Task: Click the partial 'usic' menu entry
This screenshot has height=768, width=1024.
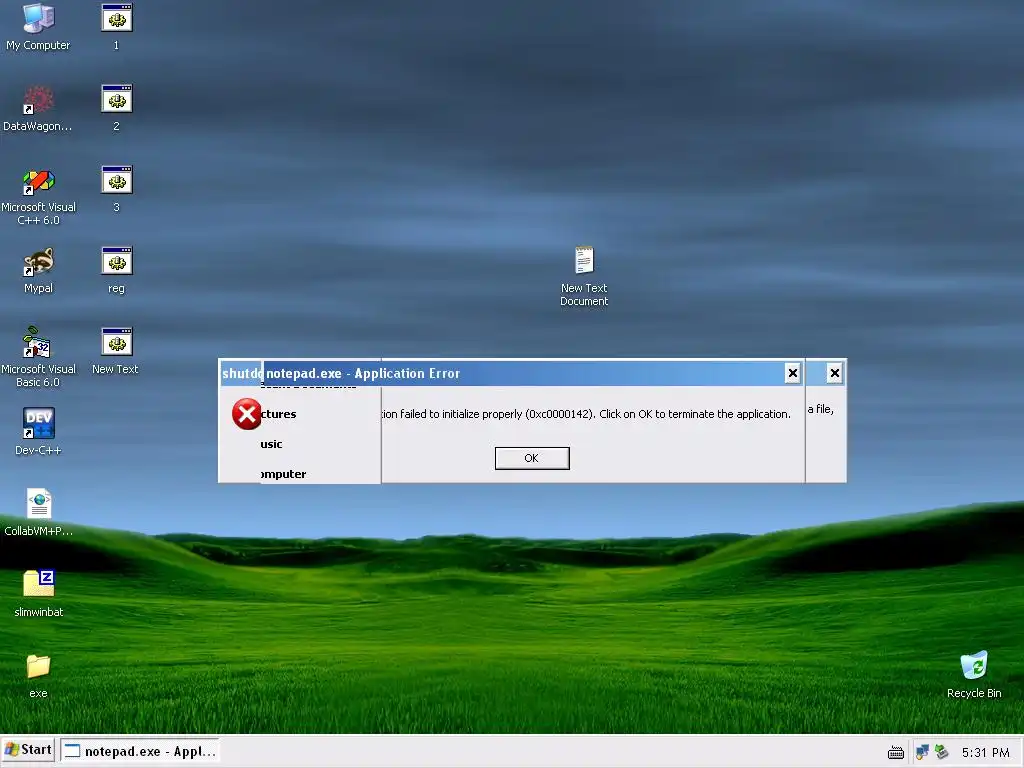Action: click(x=272, y=444)
